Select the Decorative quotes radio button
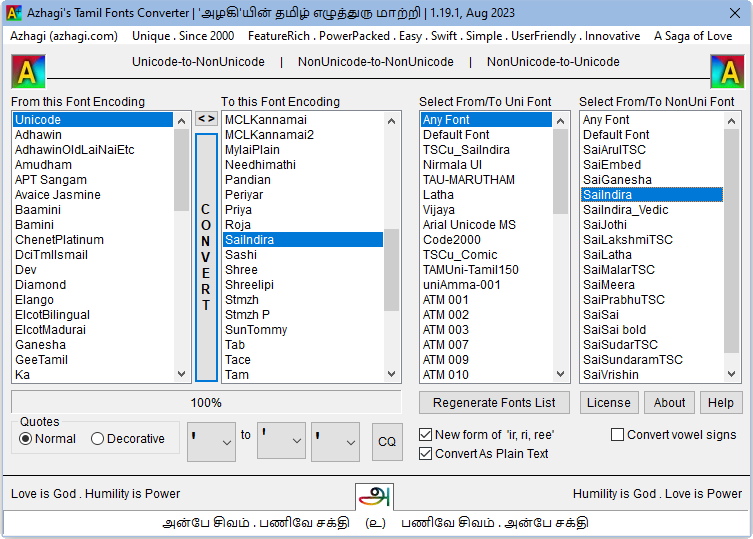Image resolution: width=753 pixels, height=539 pixels. [x=128, y=439]
